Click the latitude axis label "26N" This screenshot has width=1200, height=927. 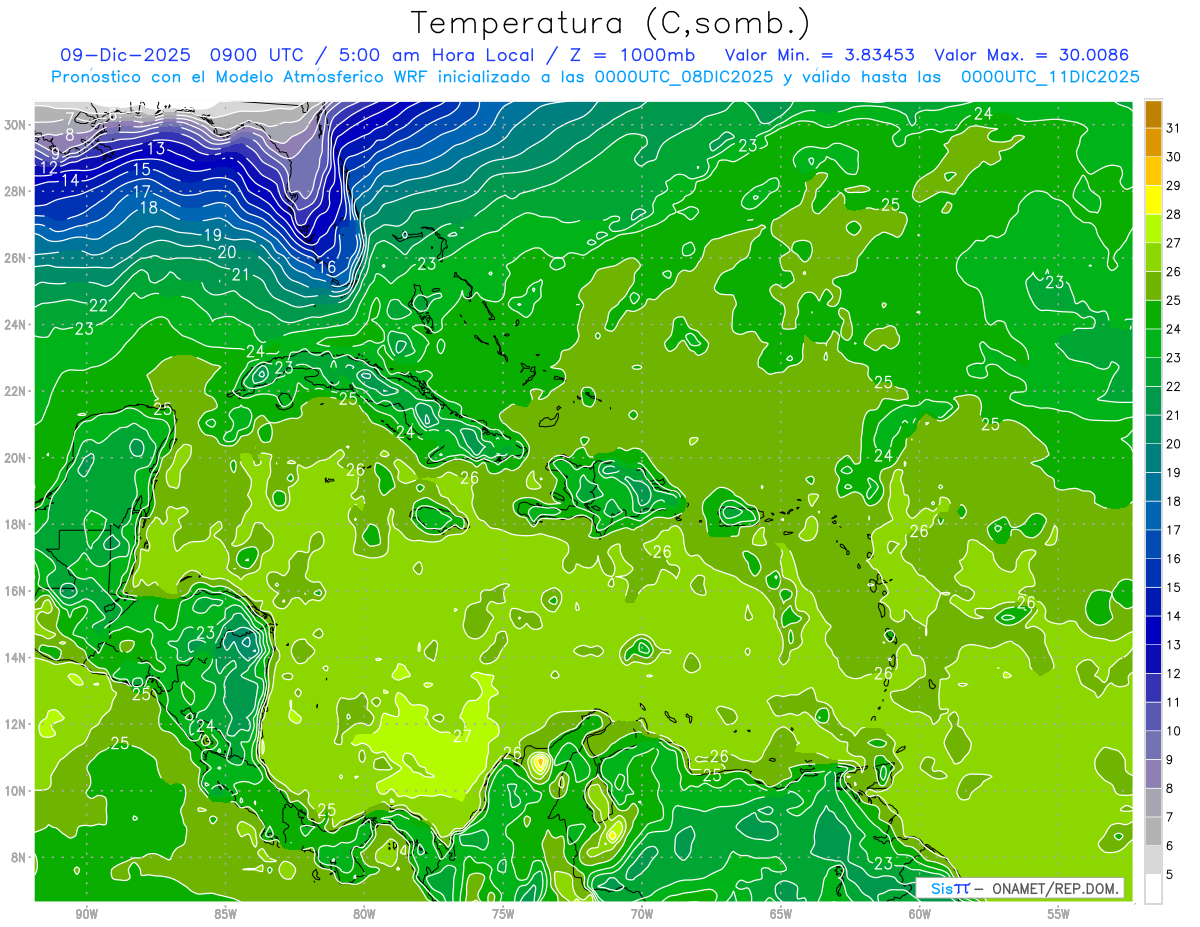pyautogui.click(x=17, y=258)
